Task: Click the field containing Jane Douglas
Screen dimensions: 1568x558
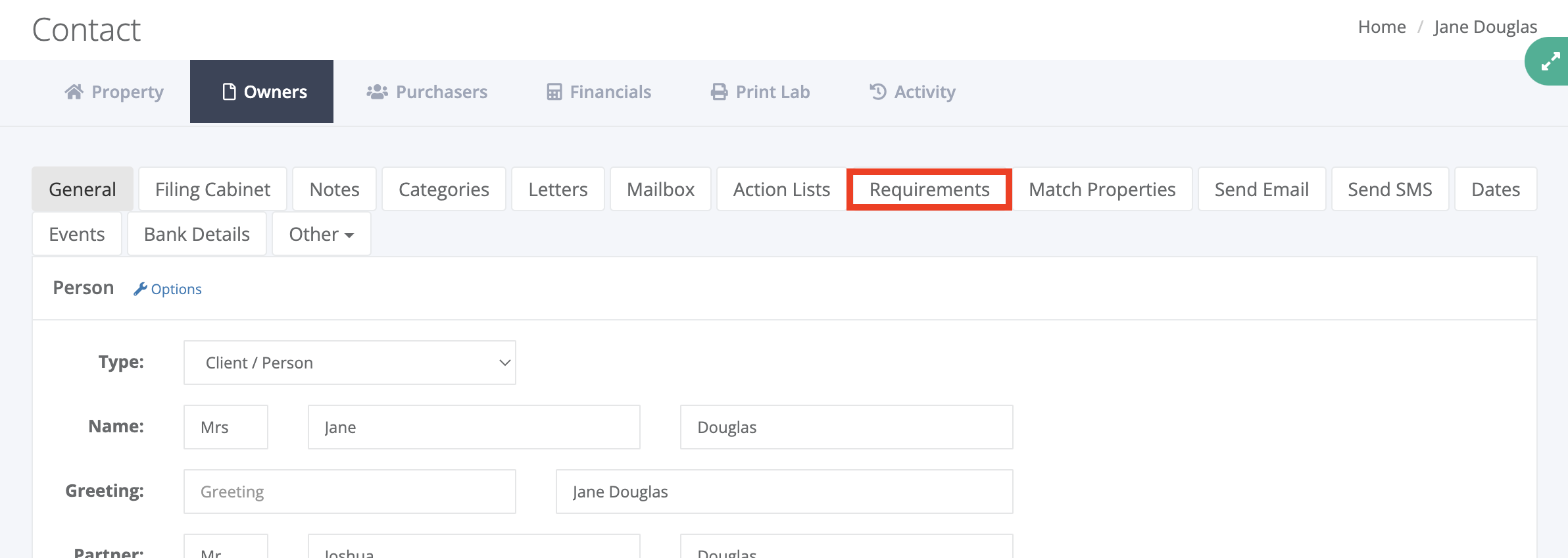Action: coord(785,492)
